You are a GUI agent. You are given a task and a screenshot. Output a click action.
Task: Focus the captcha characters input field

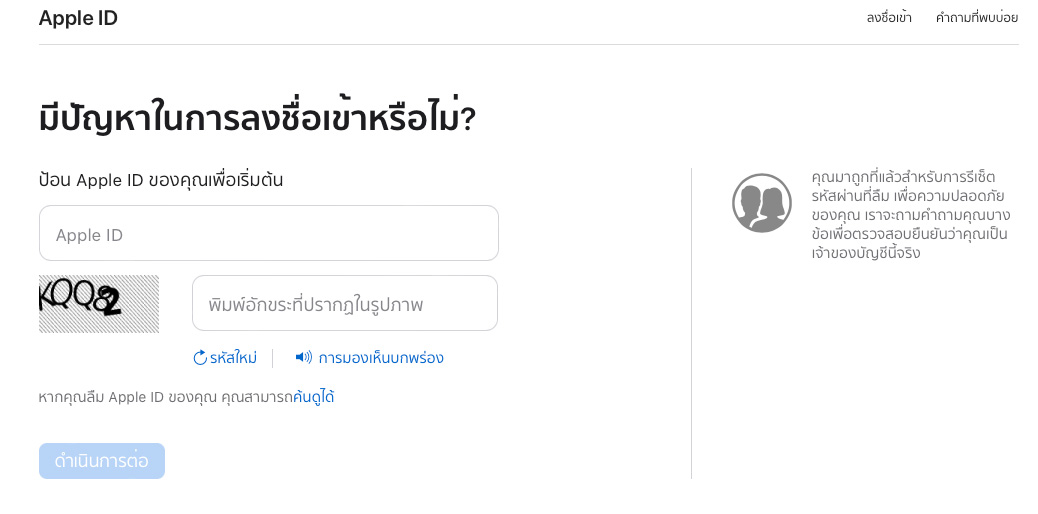pyautogui.click(x=344, y=304)
